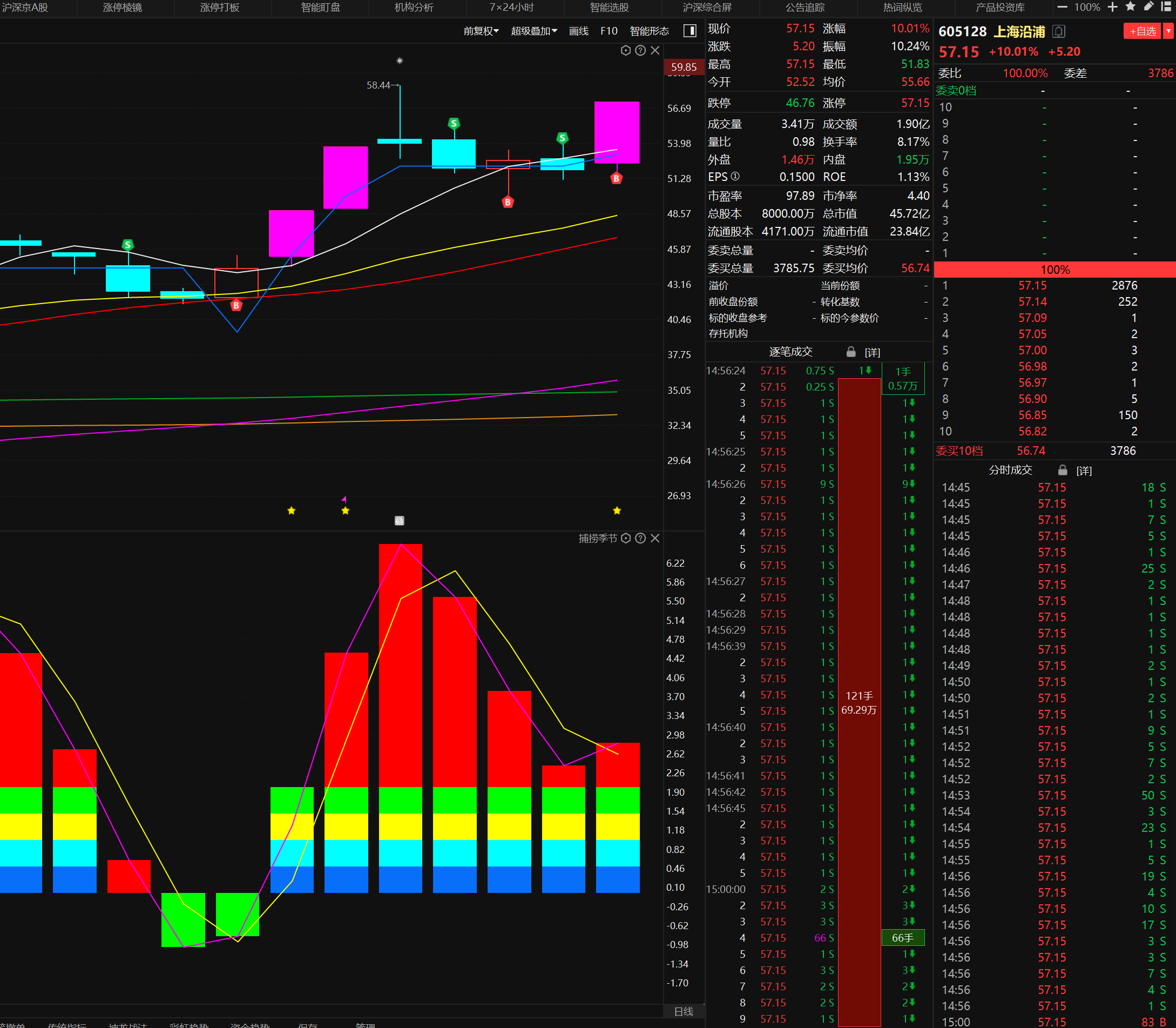The height and width of the screenshot is (1028, 1176).
Task: Click the stock name 上海沿浦
Action: 1019,31
